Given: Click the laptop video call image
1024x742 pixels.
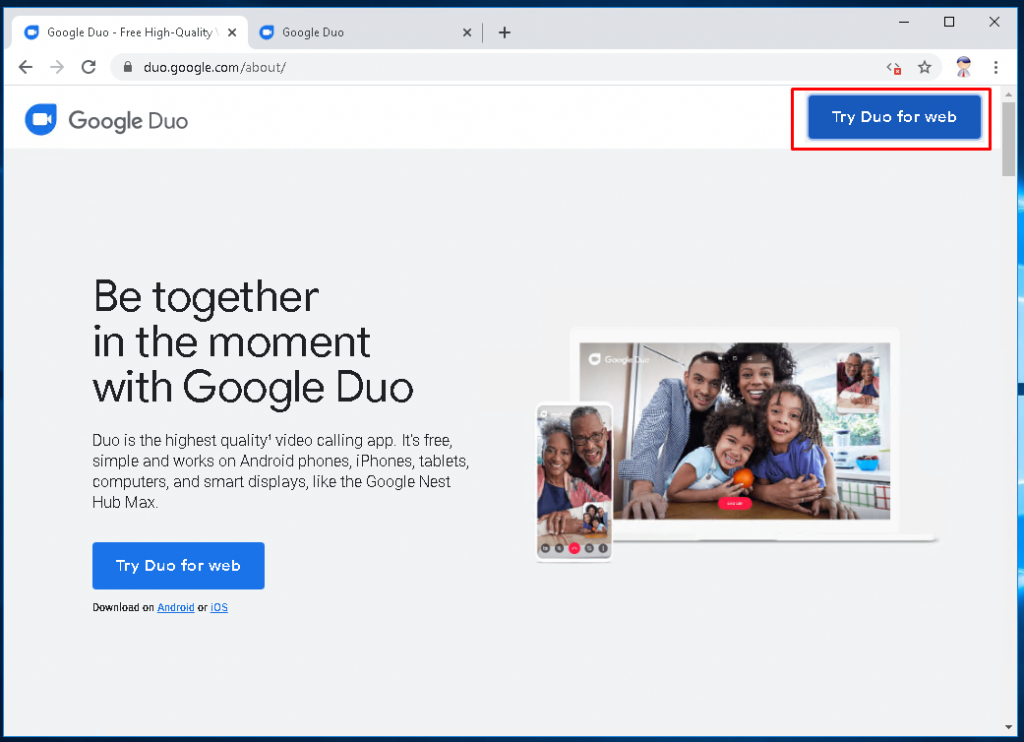Looking at the screenshot, I should pyautogui.click(x=735, y=431).
